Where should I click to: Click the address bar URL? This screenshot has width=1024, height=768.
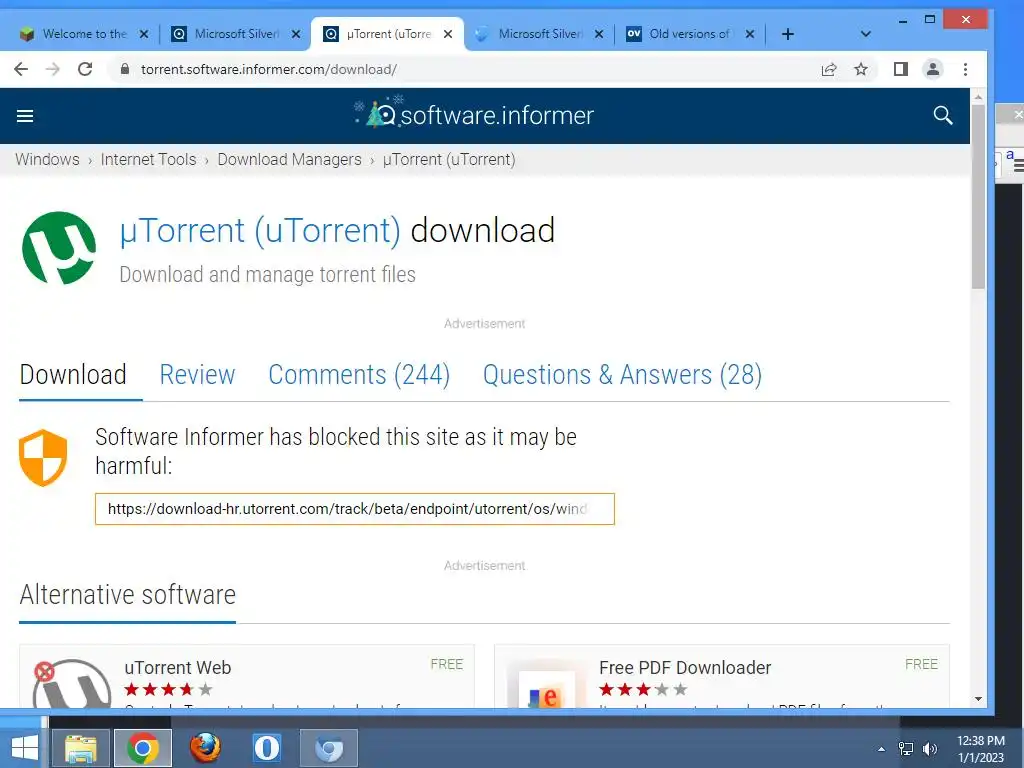pyautogui.click(x=268, y=69)
